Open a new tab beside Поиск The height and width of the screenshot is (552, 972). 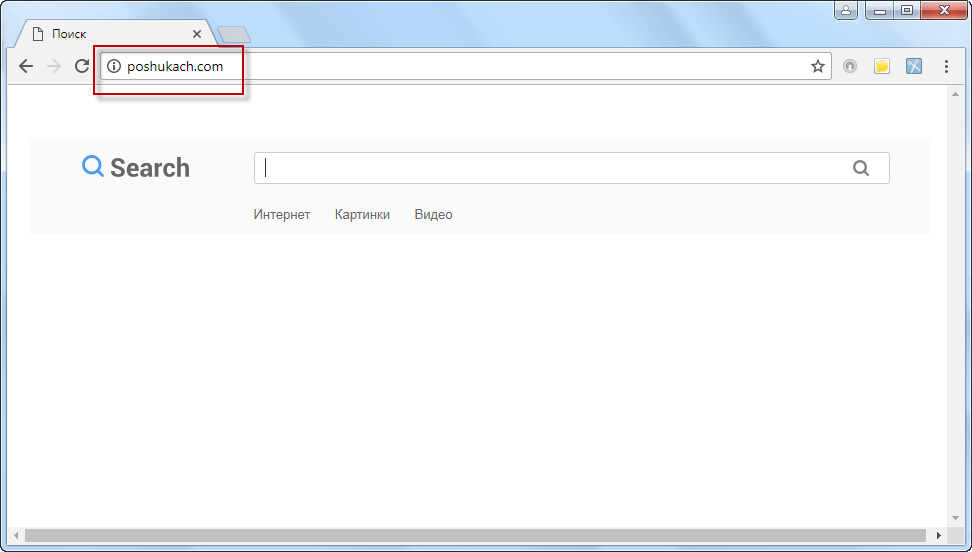click(234, 35)
